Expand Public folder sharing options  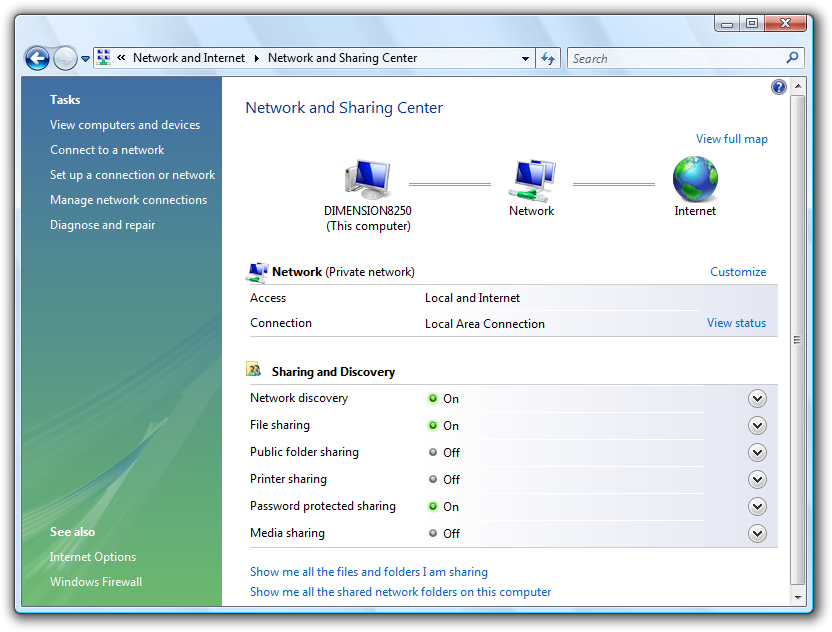757,453
